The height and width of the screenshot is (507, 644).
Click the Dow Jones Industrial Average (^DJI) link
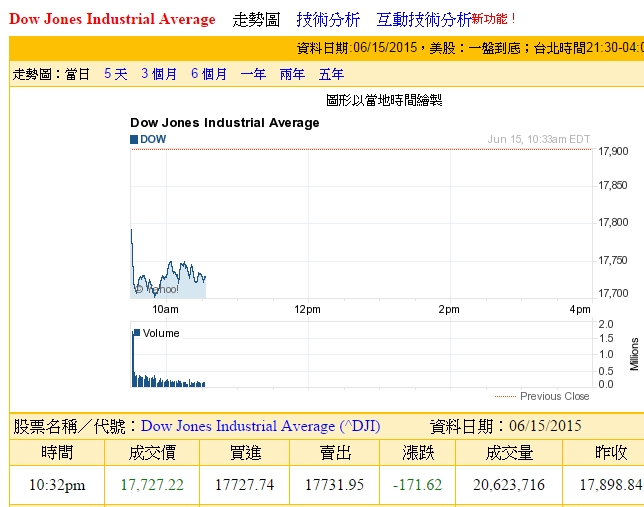[260, 426]
